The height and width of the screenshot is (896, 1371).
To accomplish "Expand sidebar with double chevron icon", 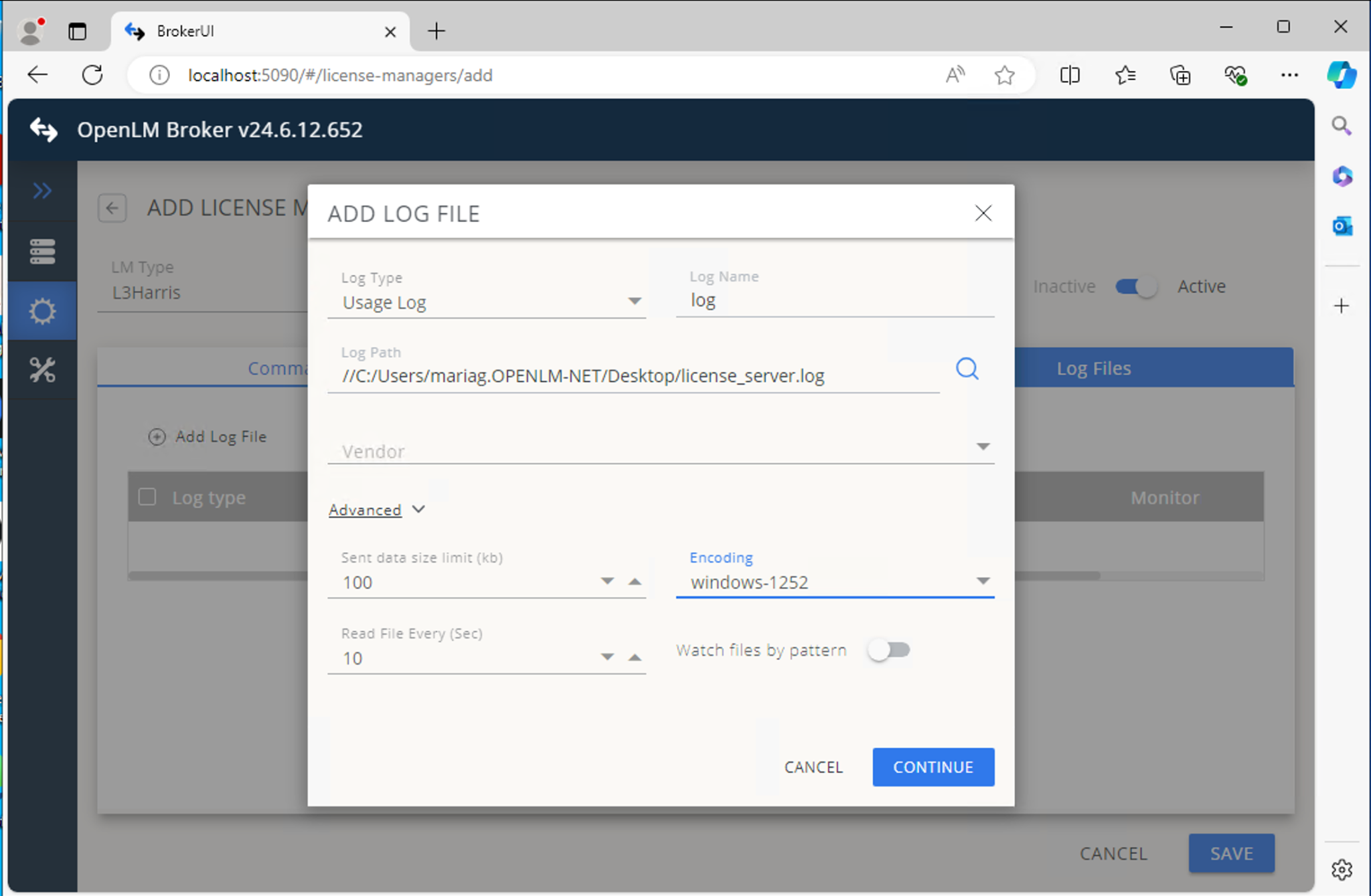I will coord(42,191).
